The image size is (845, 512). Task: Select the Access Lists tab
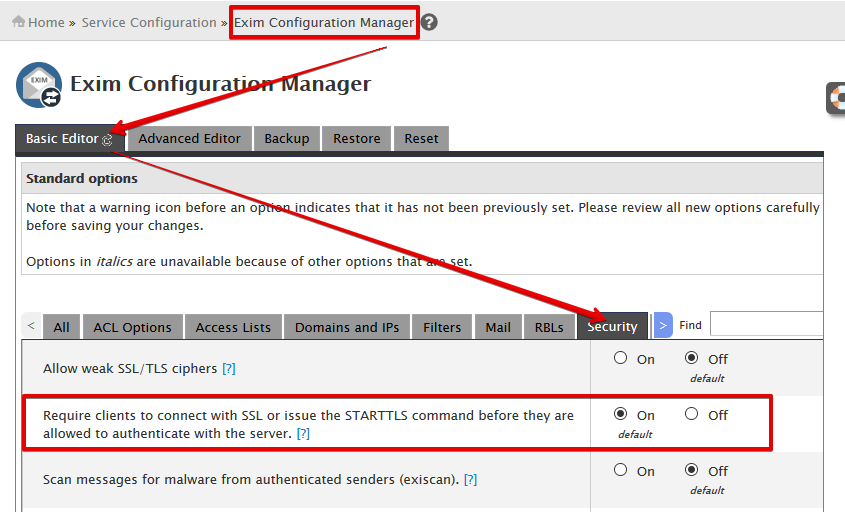point(233,327)
